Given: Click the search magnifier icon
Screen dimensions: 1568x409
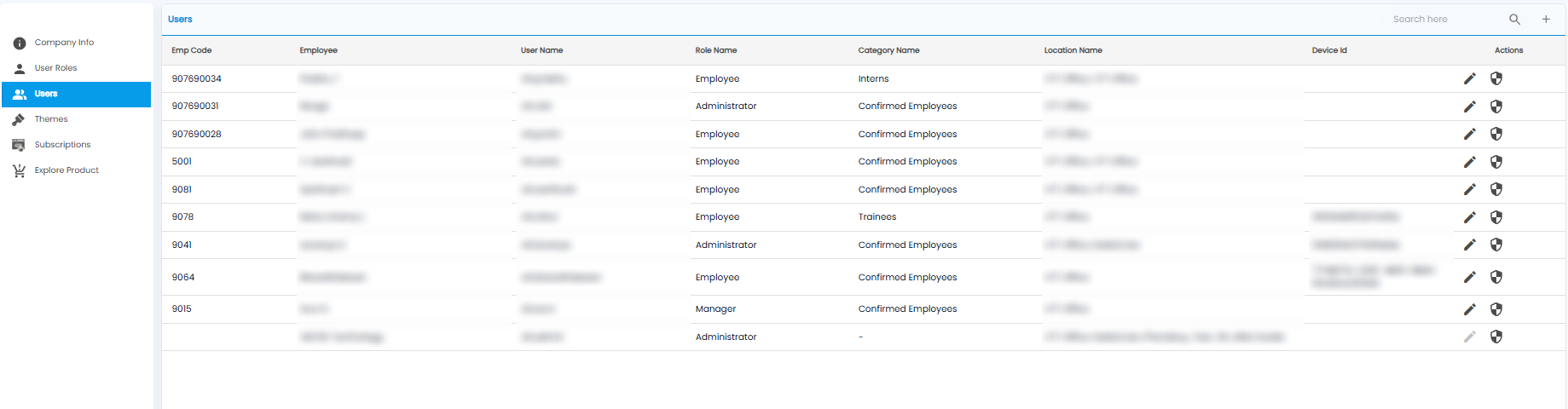Looking at the screenshot, I should [x=1514, y=19].
